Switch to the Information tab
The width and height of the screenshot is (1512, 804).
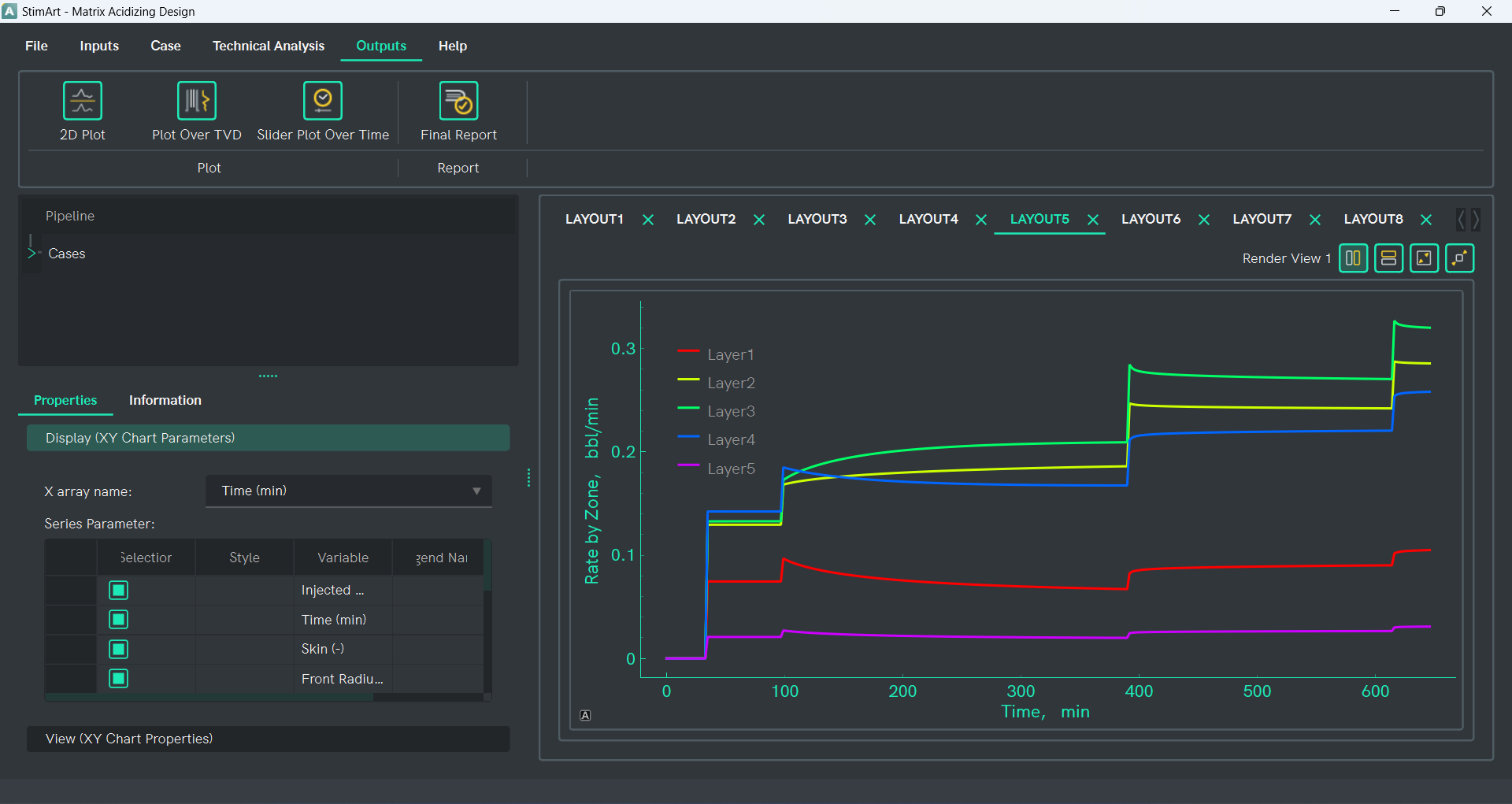pyautogui.click(x=165, y=400)
